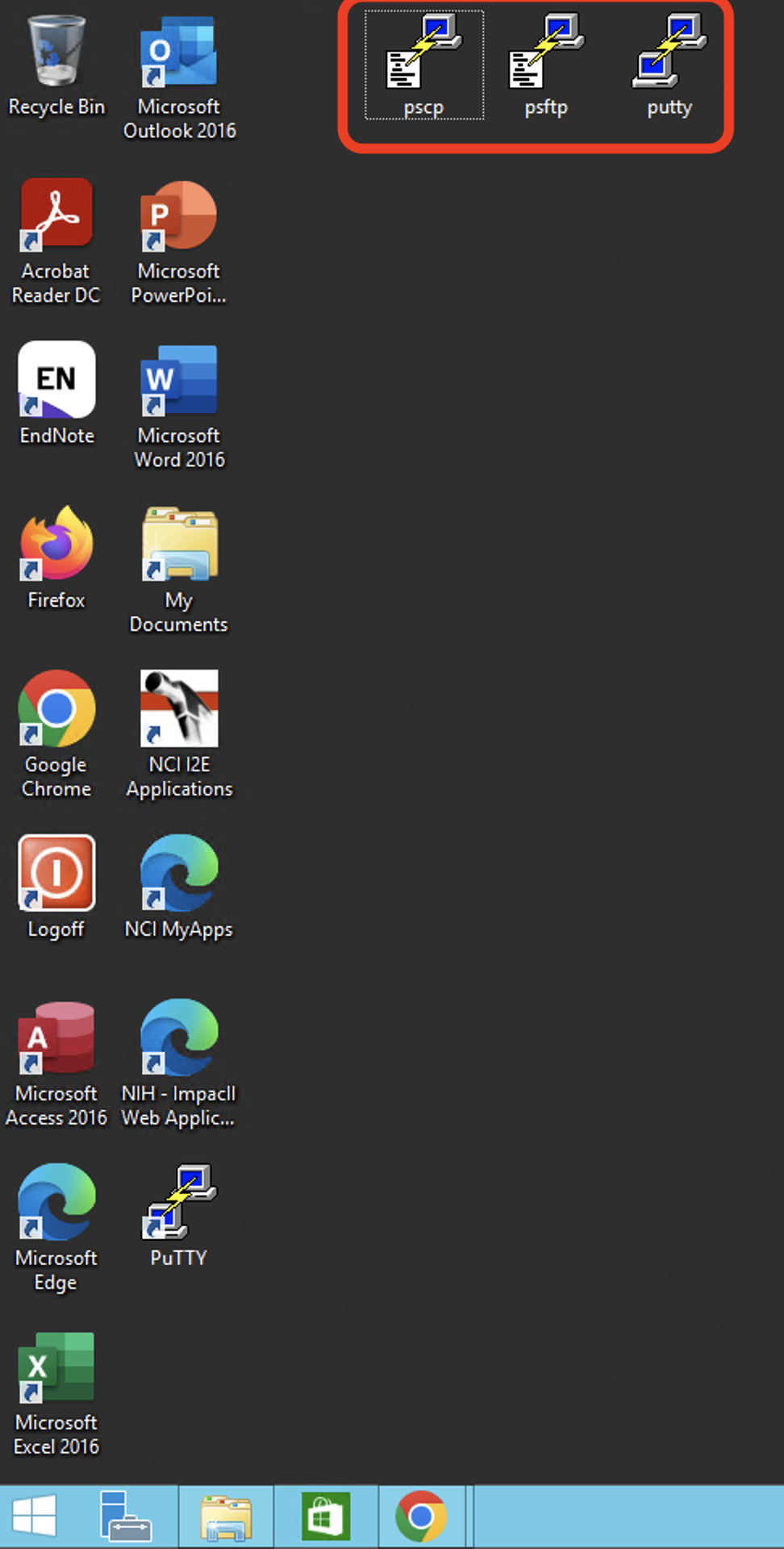The image size is (784, 1549).
Task: Click the red Logoff shortcut icon
Action: click(x=56, y=874)
